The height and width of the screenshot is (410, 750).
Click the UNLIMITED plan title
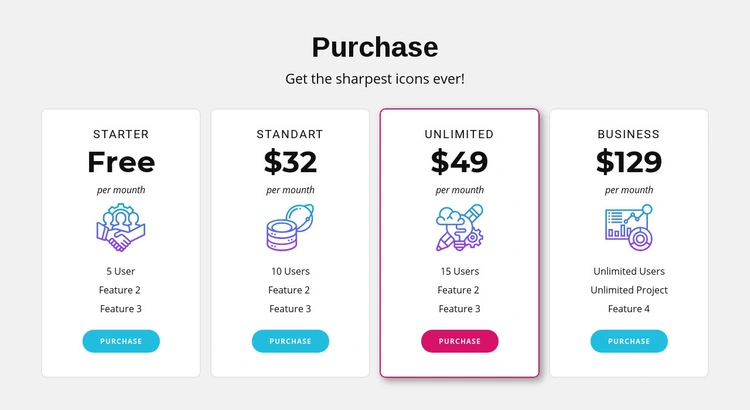(459, 134)
